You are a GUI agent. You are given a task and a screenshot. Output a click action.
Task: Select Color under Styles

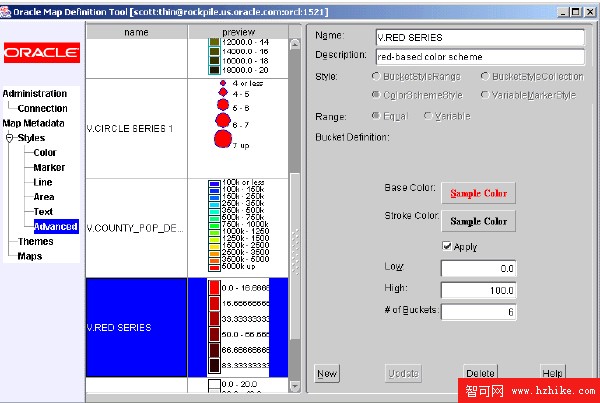(45, 153)
